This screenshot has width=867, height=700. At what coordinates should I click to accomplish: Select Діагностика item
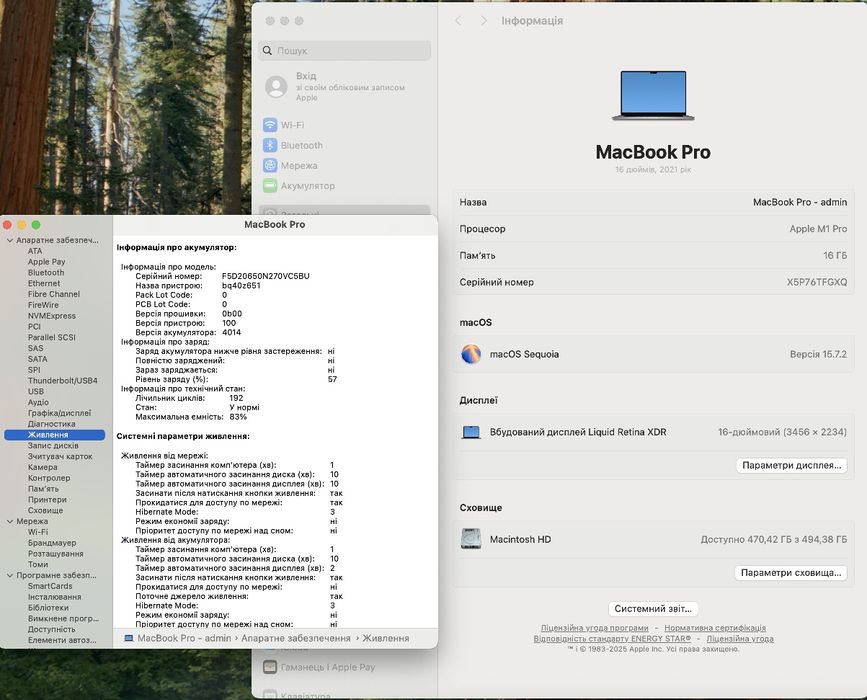[x=51, y=424]
